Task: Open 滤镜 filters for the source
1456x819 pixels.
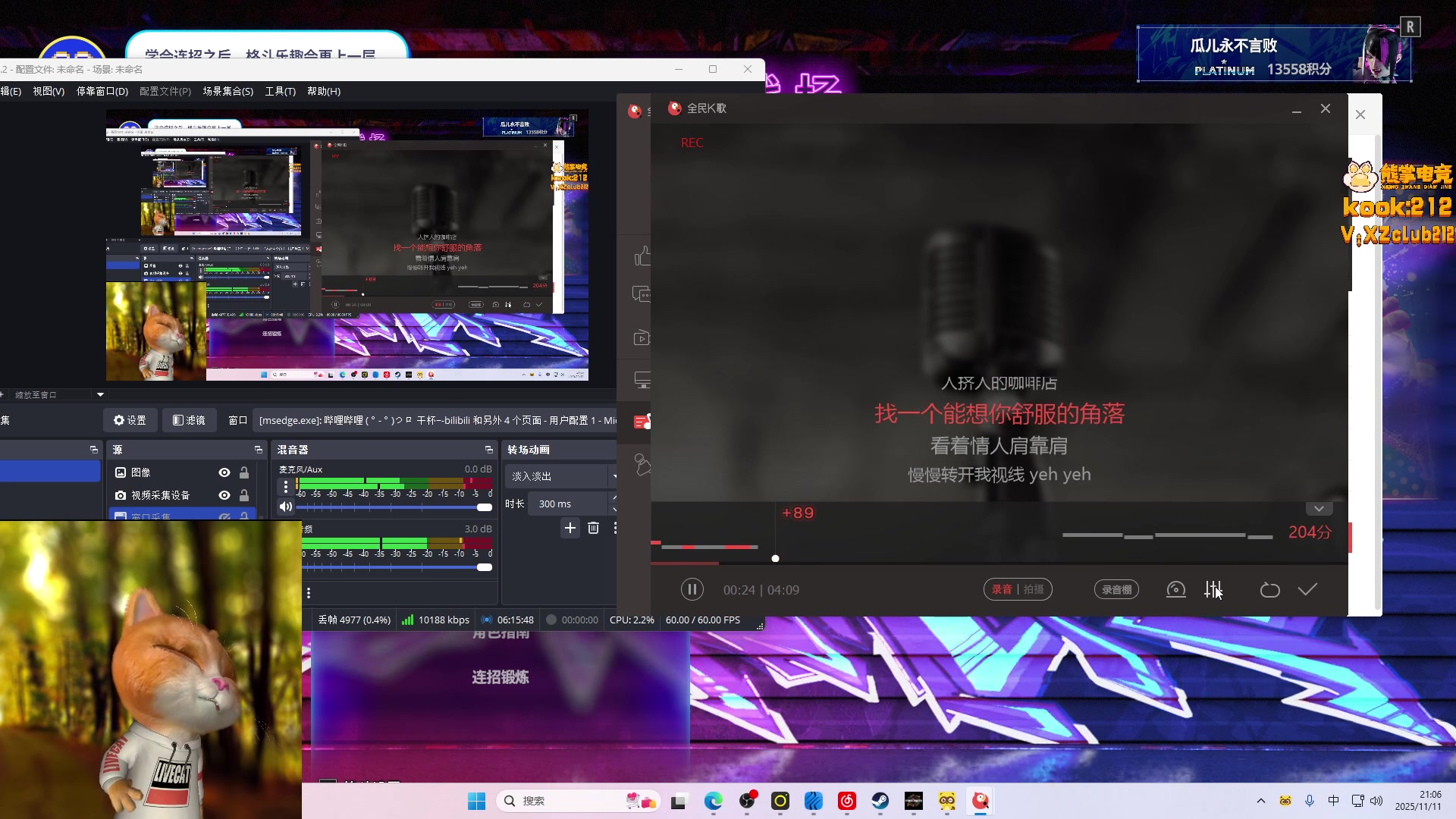Action: pos(189,420)
